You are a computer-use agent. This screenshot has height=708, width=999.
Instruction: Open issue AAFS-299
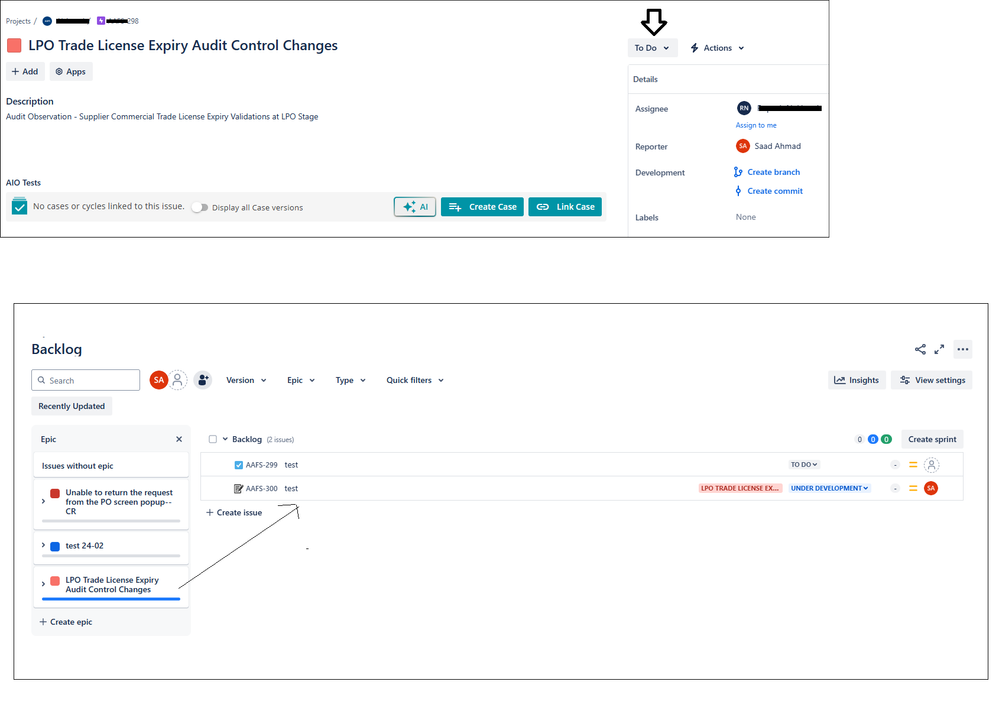click(262, 465)
